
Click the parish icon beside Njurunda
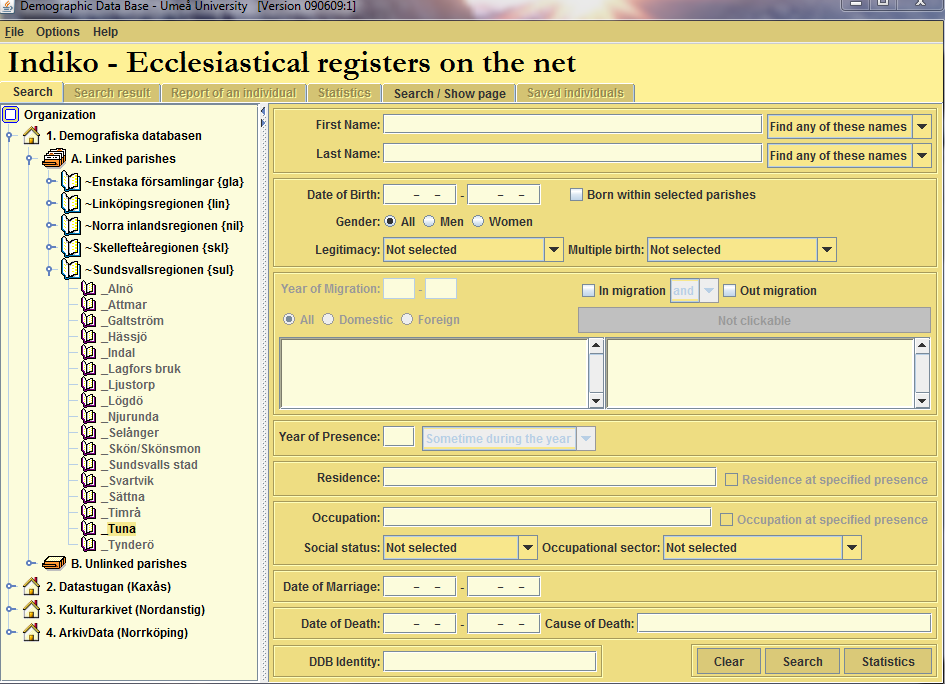click(x=89, y=416)
